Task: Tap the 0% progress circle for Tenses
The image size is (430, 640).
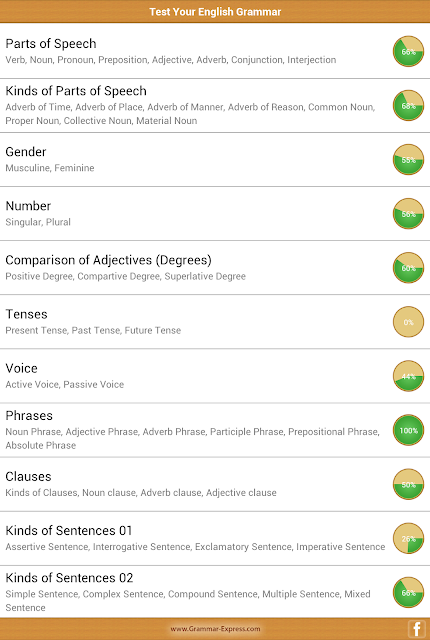Action: pos(408,322)
